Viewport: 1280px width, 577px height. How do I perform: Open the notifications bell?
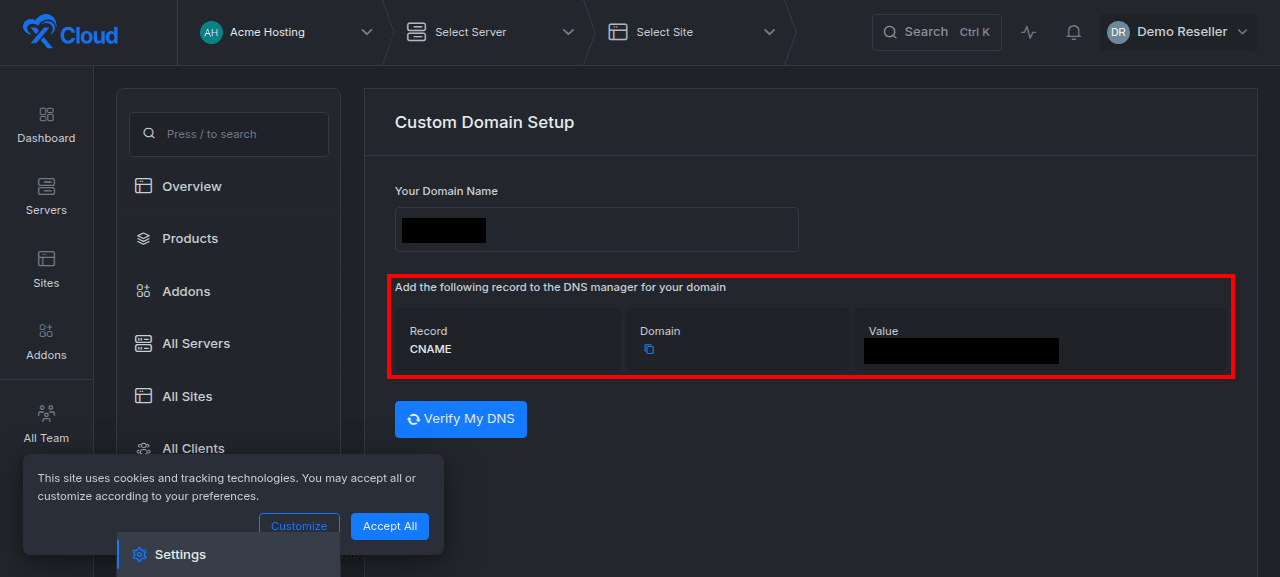tap(1074, 33)
